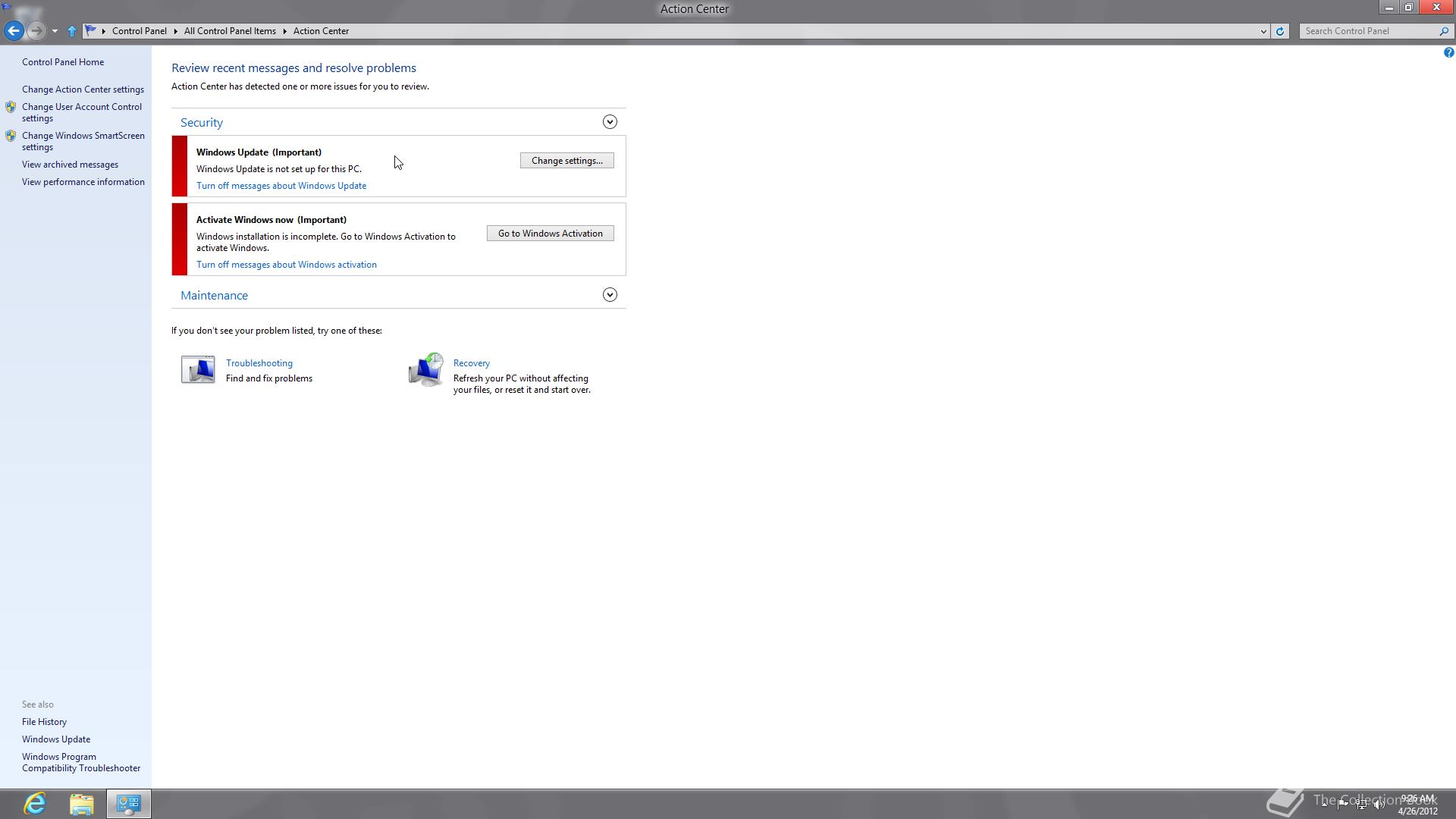Screen dimensions: 1456x819
Task: Click the Forward navigation arrow
Action: 36,31
